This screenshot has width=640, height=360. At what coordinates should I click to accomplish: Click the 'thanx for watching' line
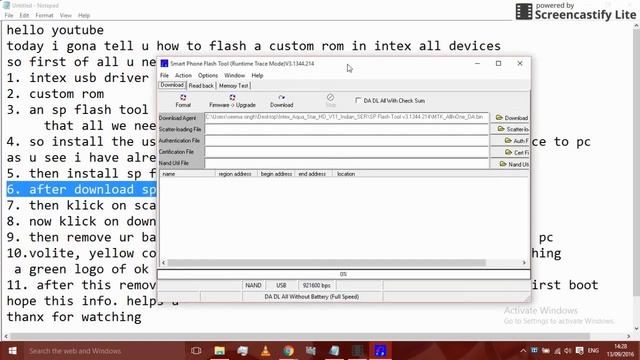tap(74, 317)
